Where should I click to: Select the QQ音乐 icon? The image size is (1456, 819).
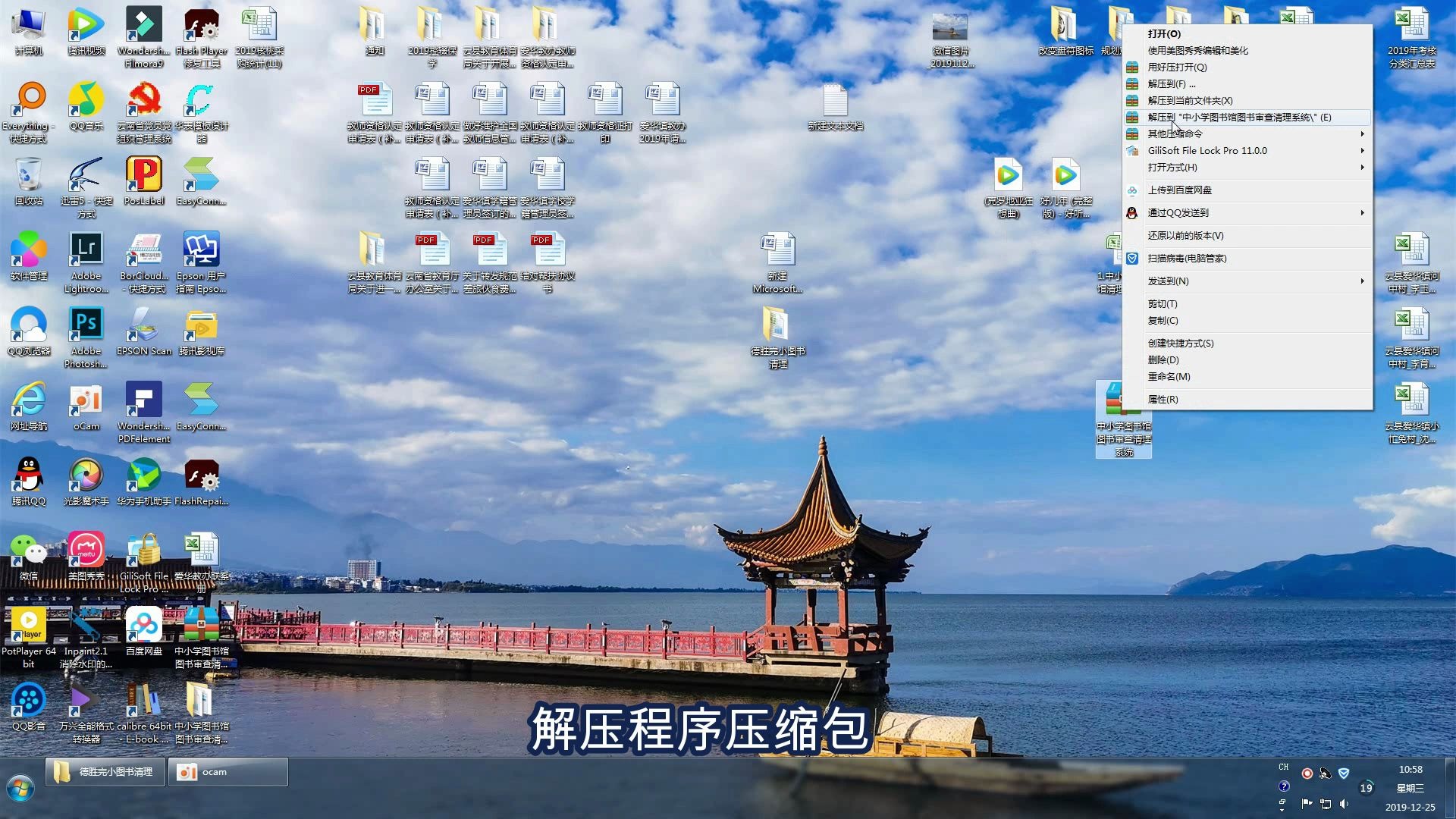[86, 108]
